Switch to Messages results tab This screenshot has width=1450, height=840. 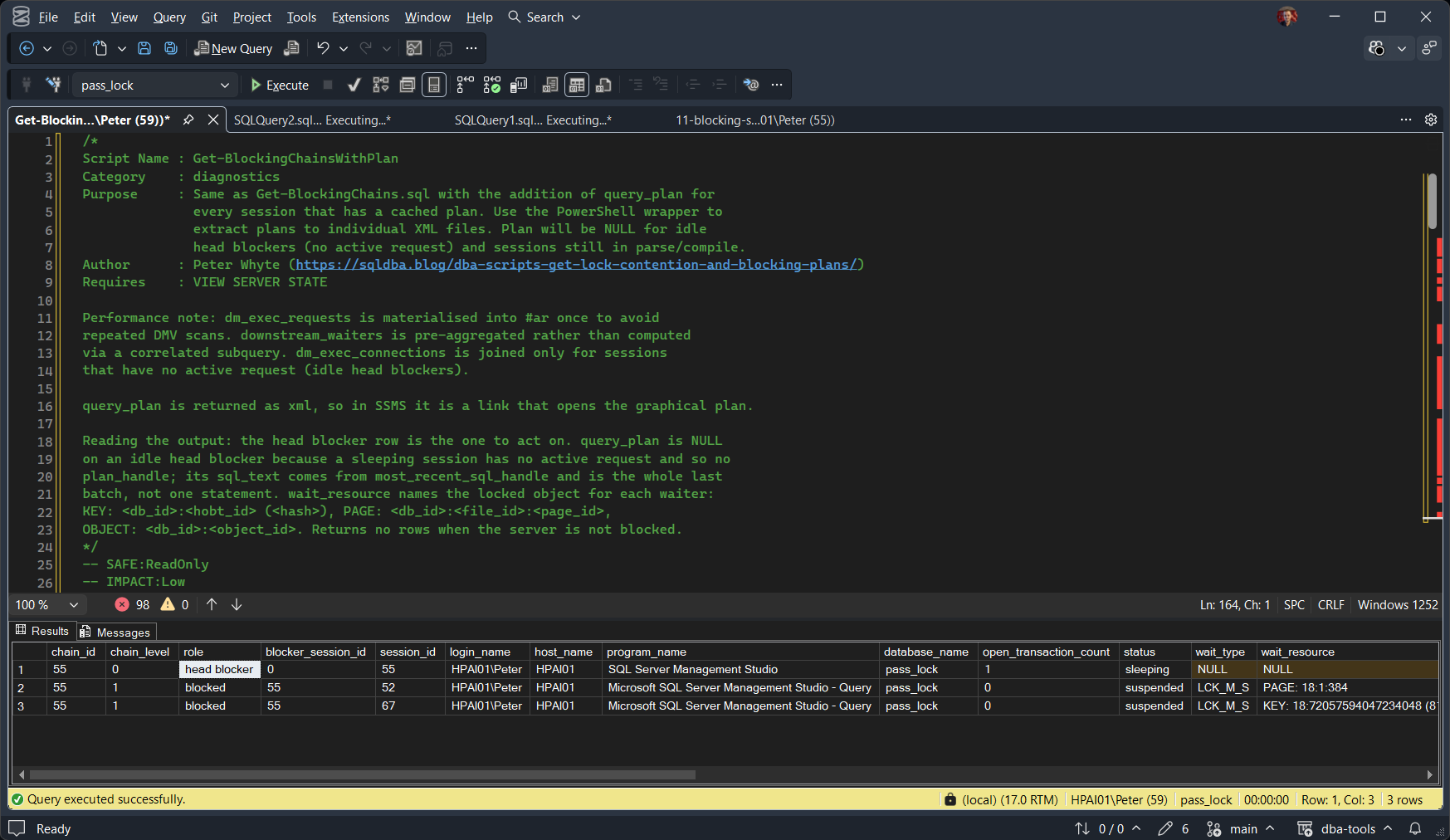pyautogui.click(x=115, y=632)
